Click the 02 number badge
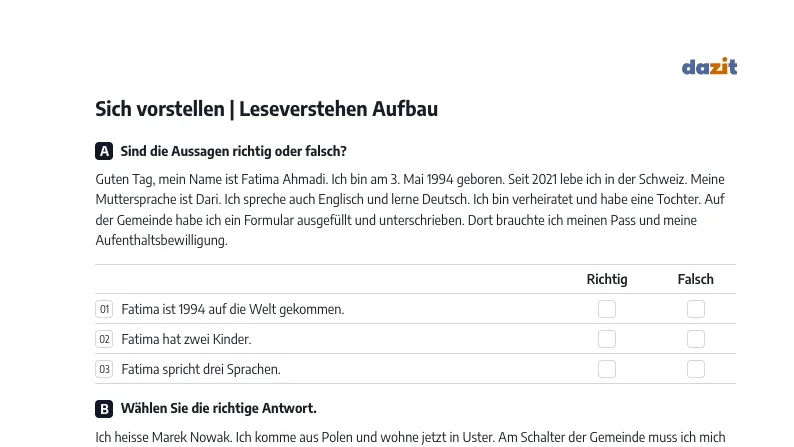Screen dimensions: 794x447 [x=104, y=339]
